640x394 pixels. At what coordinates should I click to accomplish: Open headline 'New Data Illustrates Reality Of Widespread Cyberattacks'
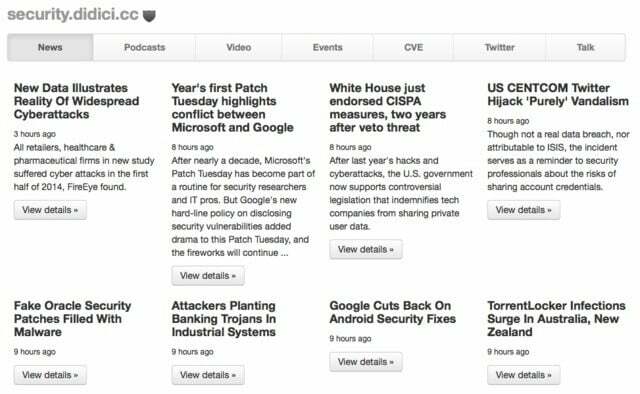click(x=76, y=101)
